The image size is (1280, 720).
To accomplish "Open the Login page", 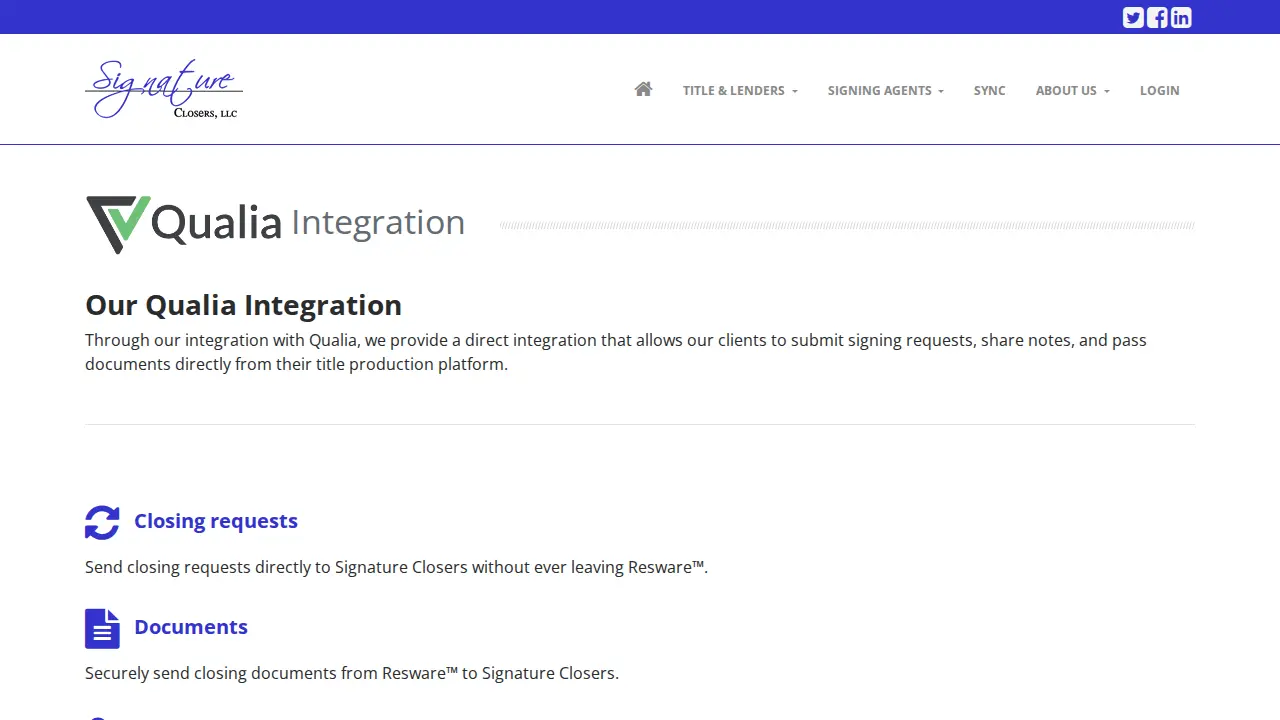I will coord(1160,90).
